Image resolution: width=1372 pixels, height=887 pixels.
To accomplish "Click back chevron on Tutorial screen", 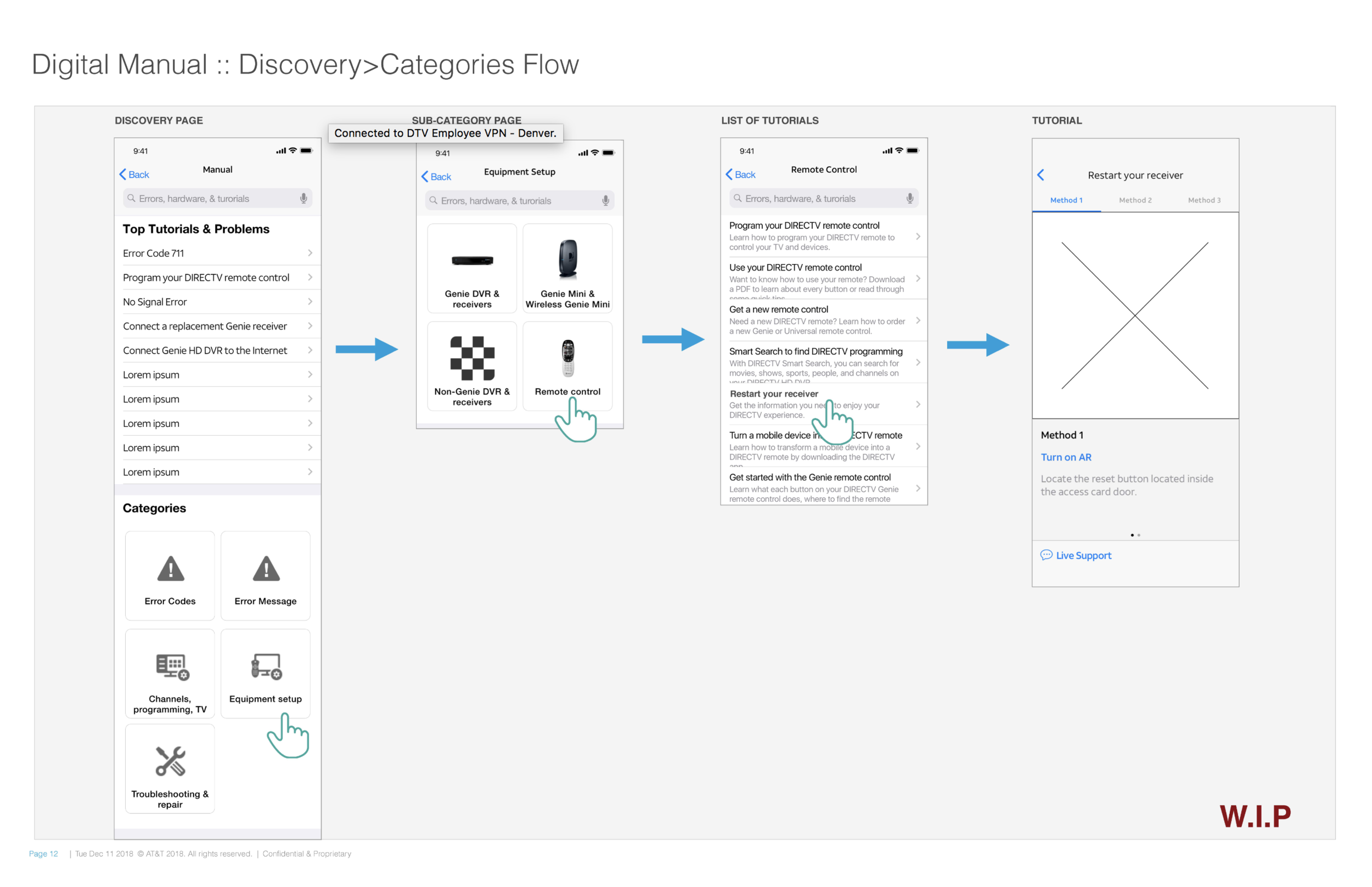I will click(x=1041, y=175).
